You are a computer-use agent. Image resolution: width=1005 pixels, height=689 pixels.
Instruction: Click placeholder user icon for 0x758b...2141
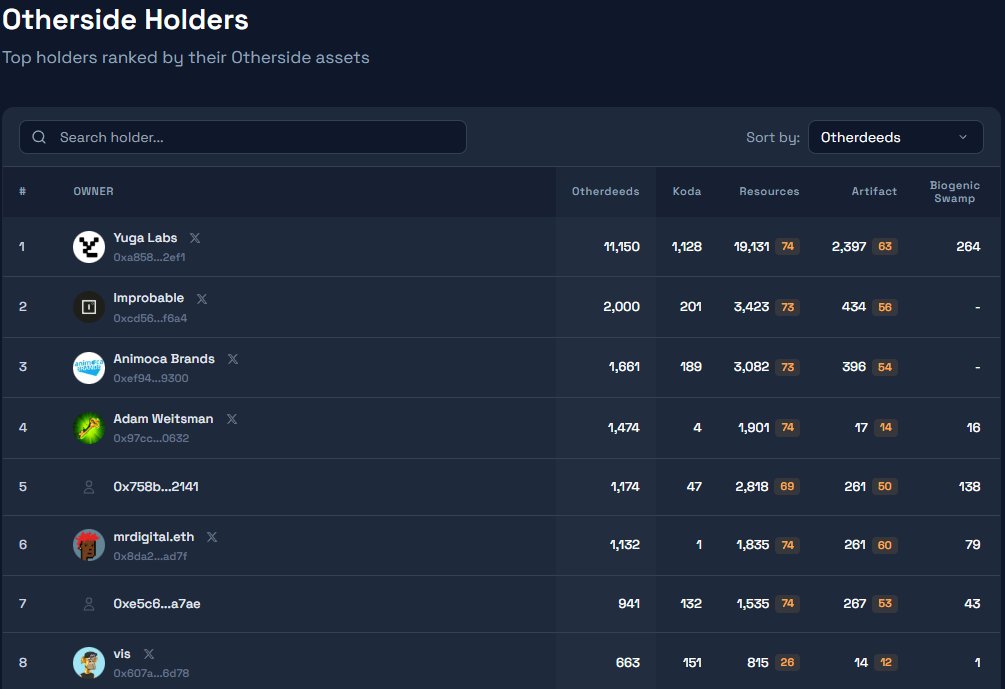pos(89,487)
